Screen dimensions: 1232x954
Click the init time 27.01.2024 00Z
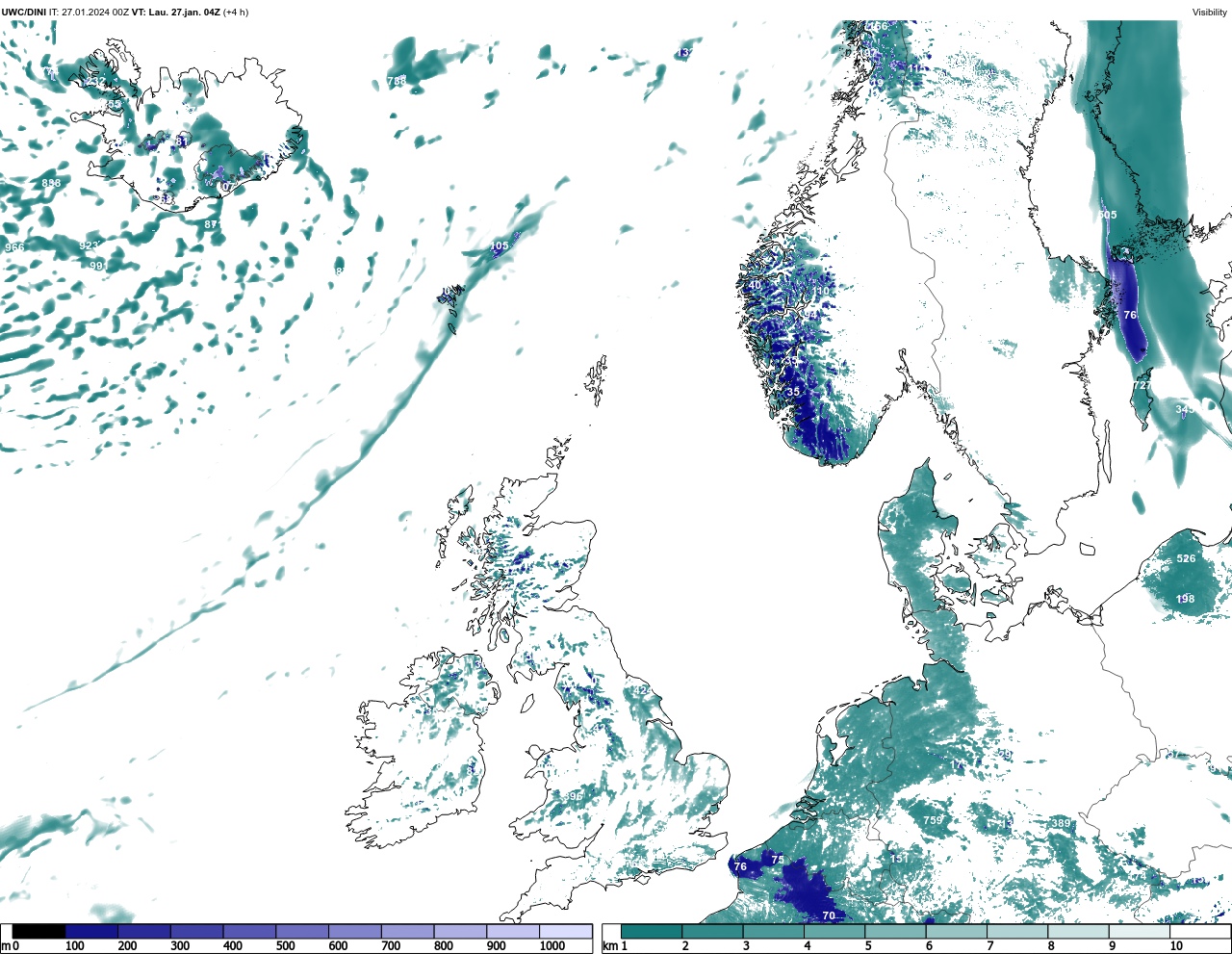[x=94, y=13]
